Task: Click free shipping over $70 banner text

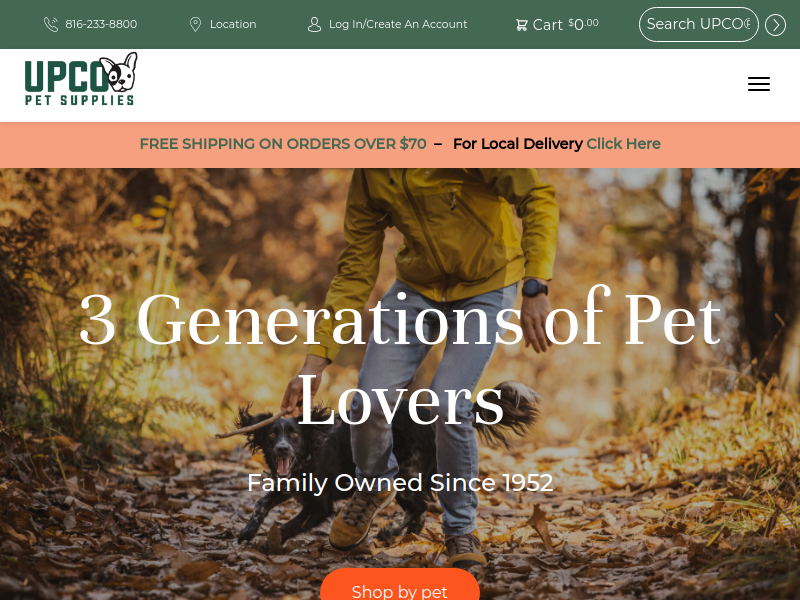Action: click(x=283, y=144)
